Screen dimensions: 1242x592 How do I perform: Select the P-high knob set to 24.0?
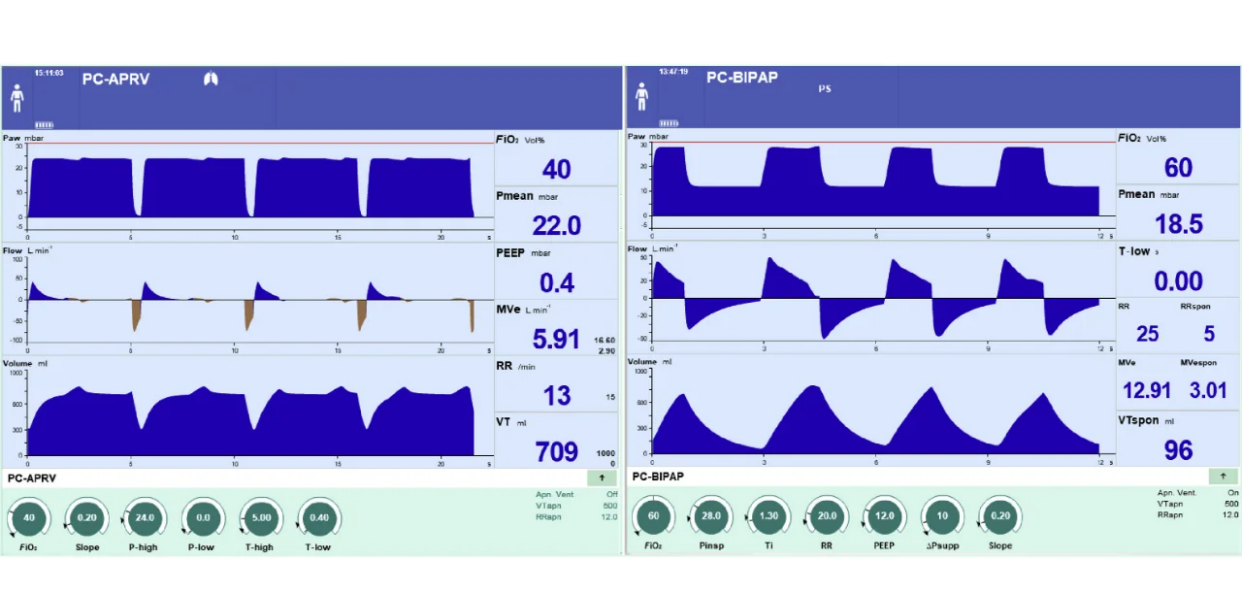[145, 518]
